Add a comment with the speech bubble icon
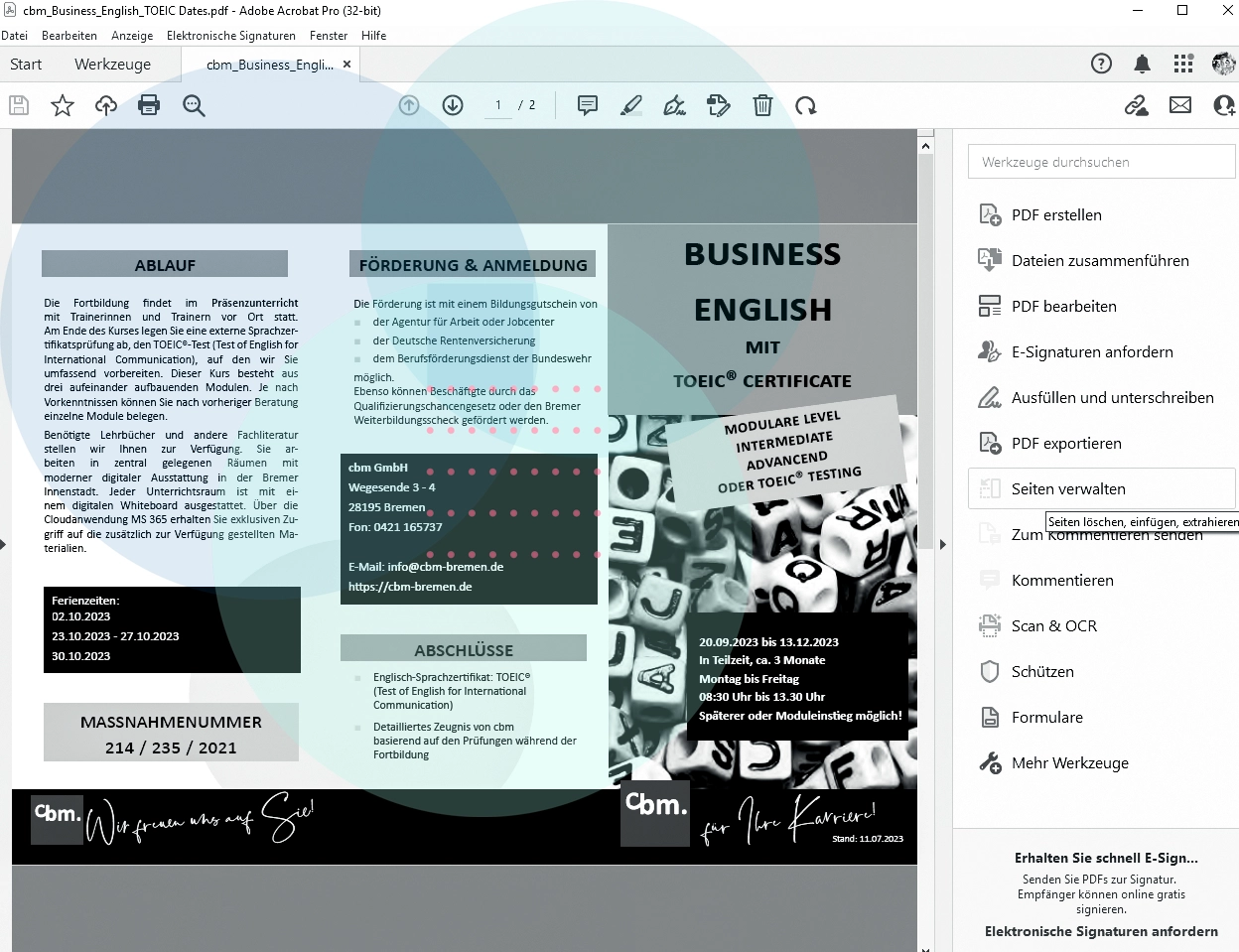The height and width of the screenshot is (952, 1239). 588,105
